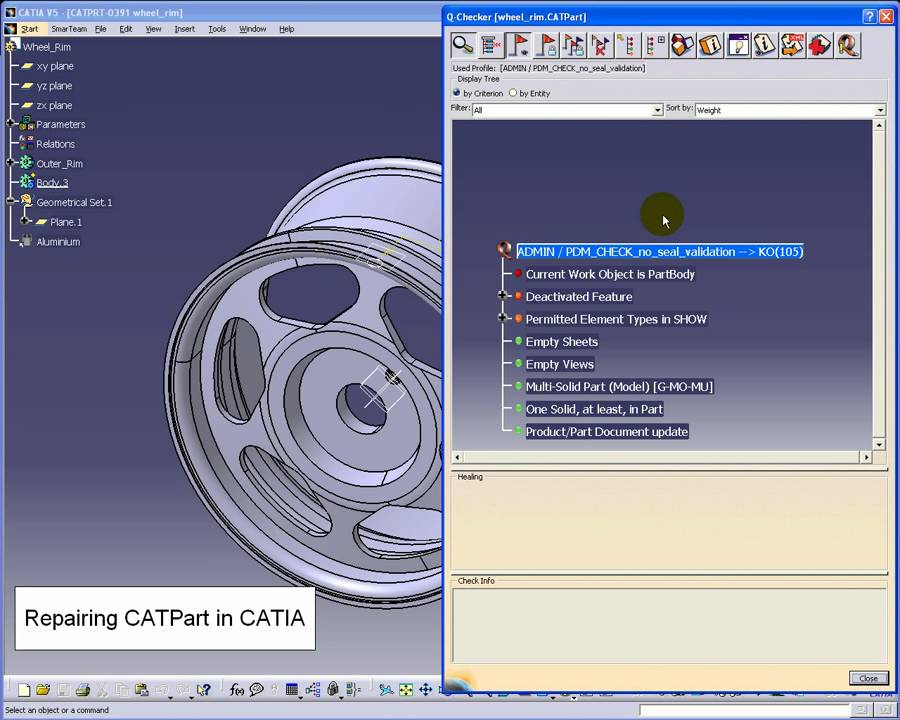
Task: Click the flags with red X icon
Action: pyautogui.click(x=600, y=45)
